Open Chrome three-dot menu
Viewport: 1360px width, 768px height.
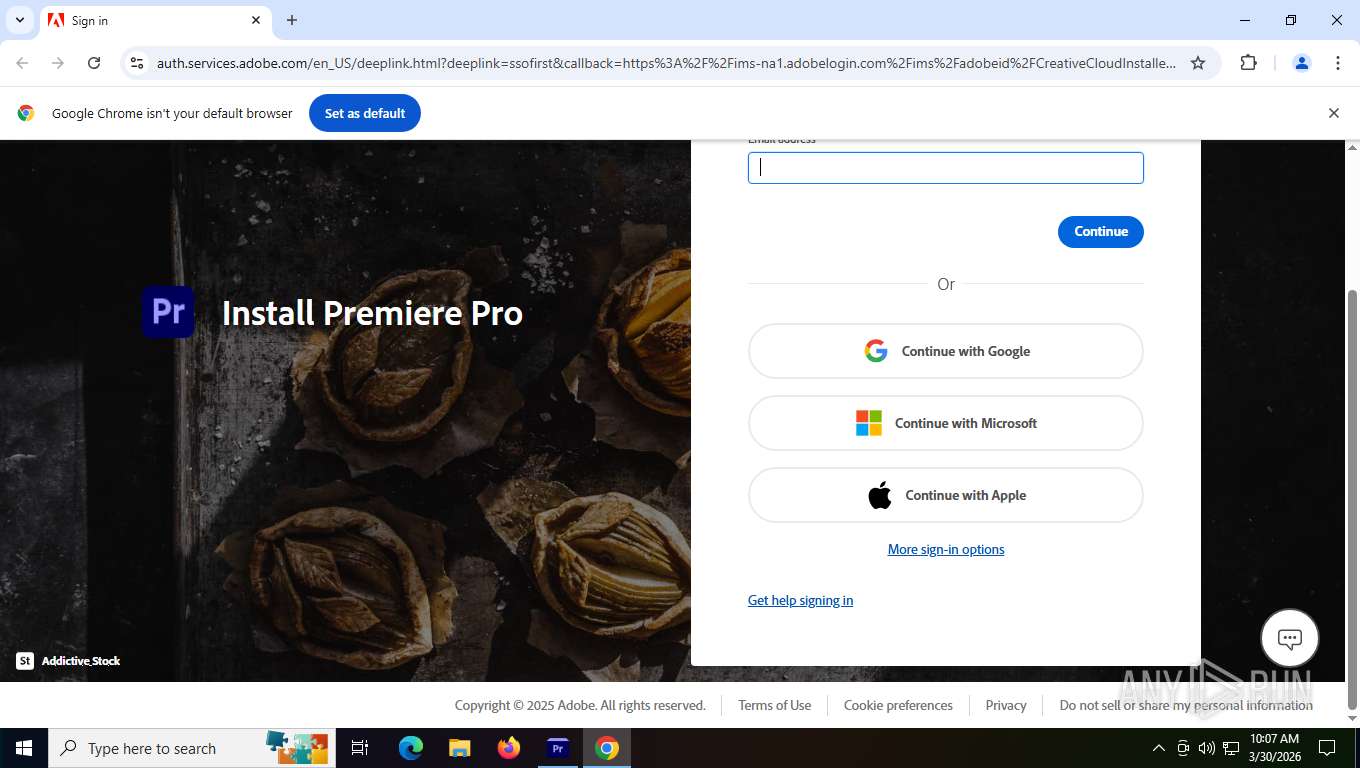pyautogui.click(x=1338, y=63)
